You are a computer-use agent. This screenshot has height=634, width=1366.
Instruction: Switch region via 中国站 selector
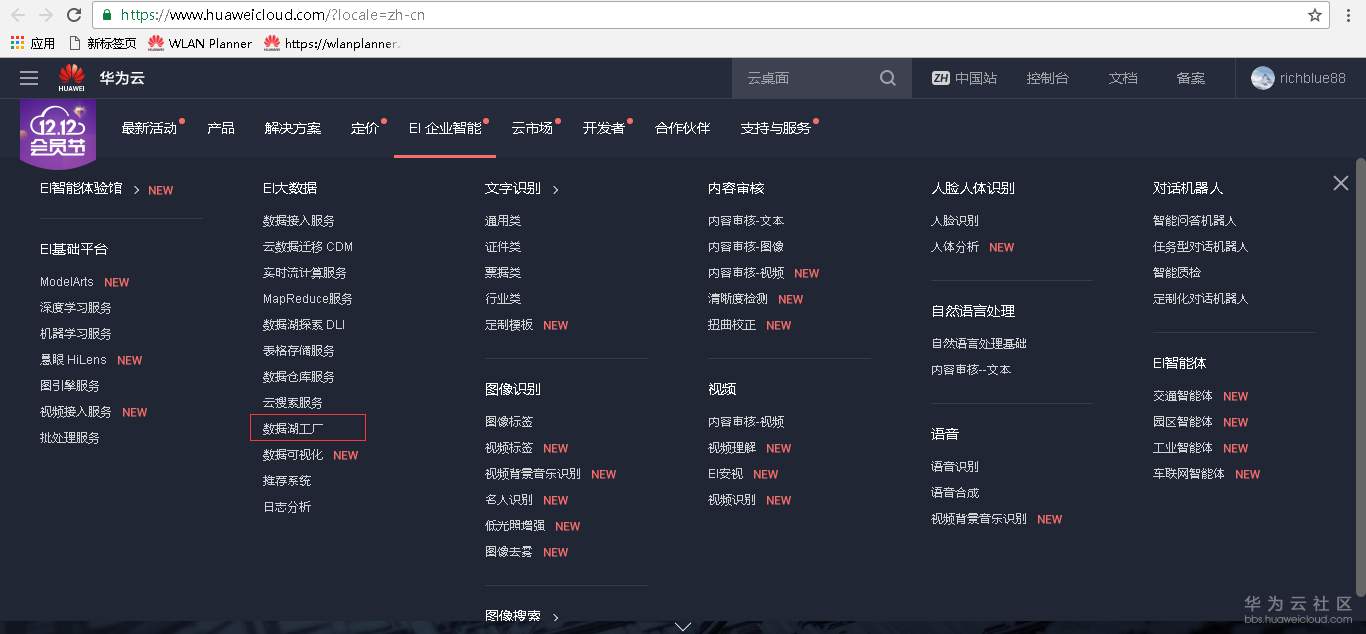coord(964,78)
